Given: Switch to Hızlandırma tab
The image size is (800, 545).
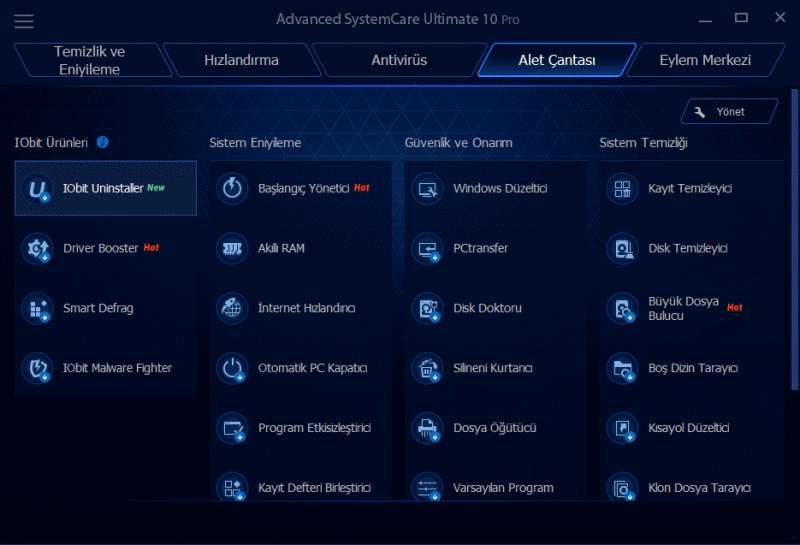Looking at the screenshot, I should point(241,60).
